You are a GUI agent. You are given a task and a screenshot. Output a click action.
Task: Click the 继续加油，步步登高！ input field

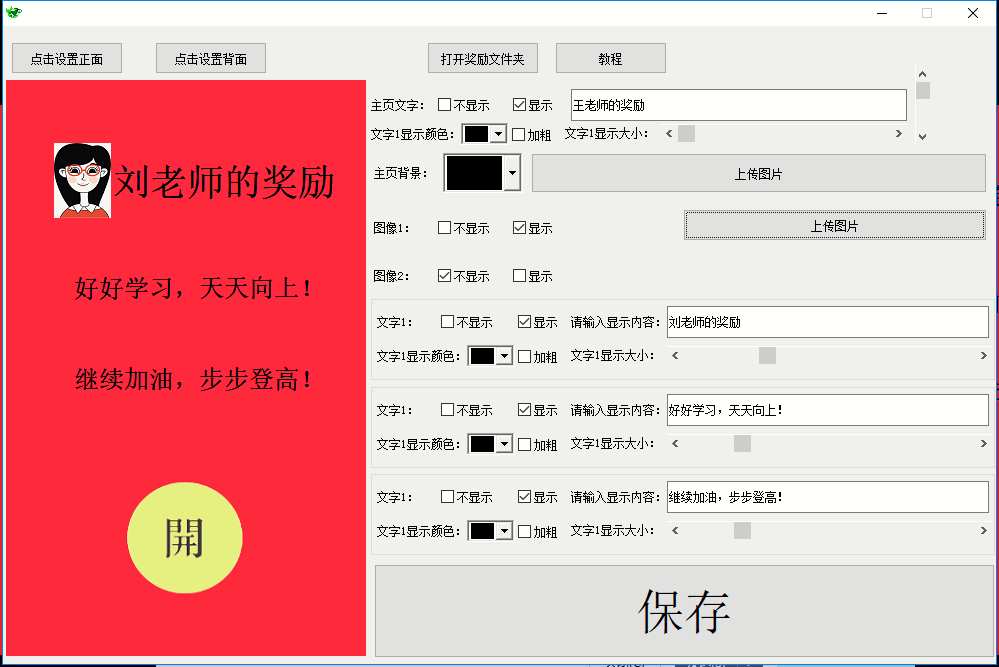tap(828, 497)
